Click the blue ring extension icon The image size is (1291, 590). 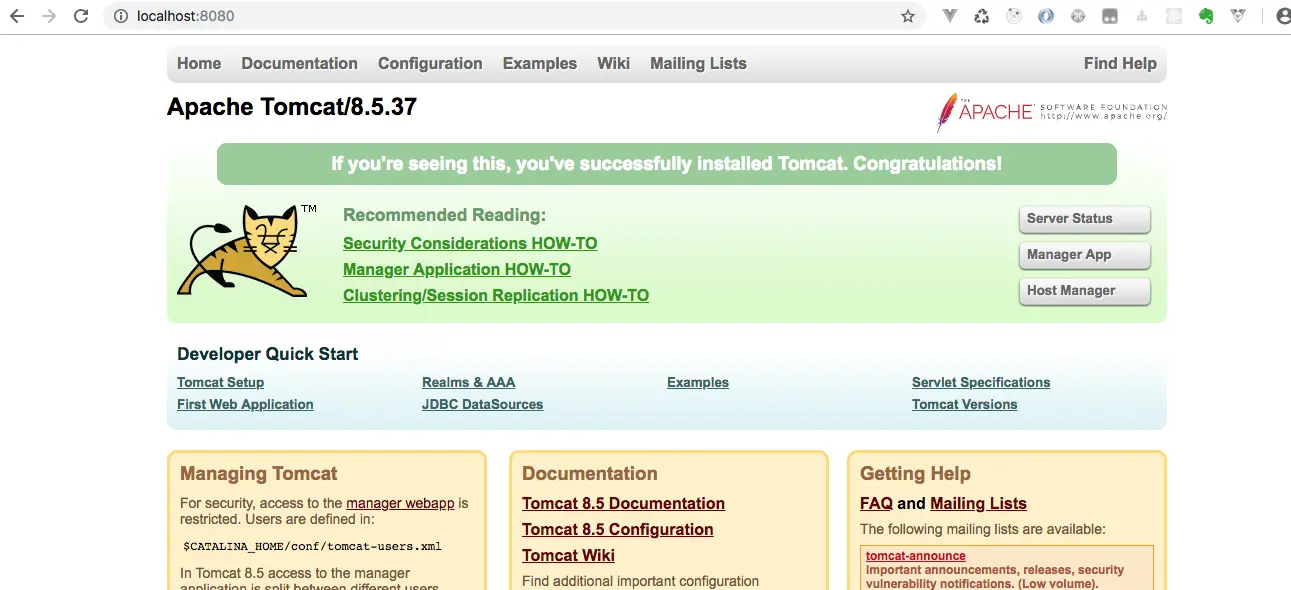(x=1046, y=16)
